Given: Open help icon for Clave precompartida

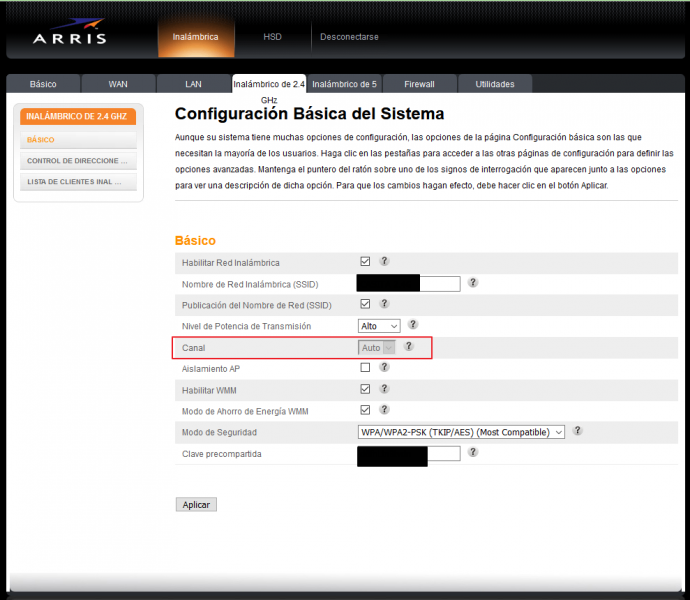Looking at the screenshot, I should pos(473,452).
